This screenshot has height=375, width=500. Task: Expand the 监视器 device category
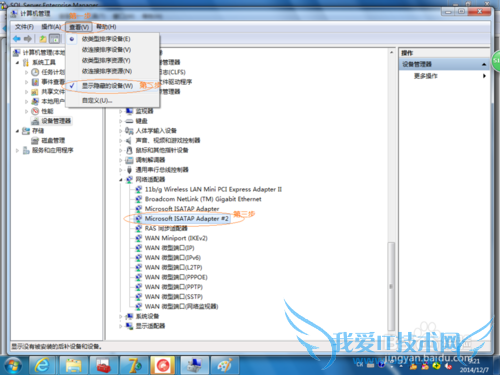click(121, 111)
